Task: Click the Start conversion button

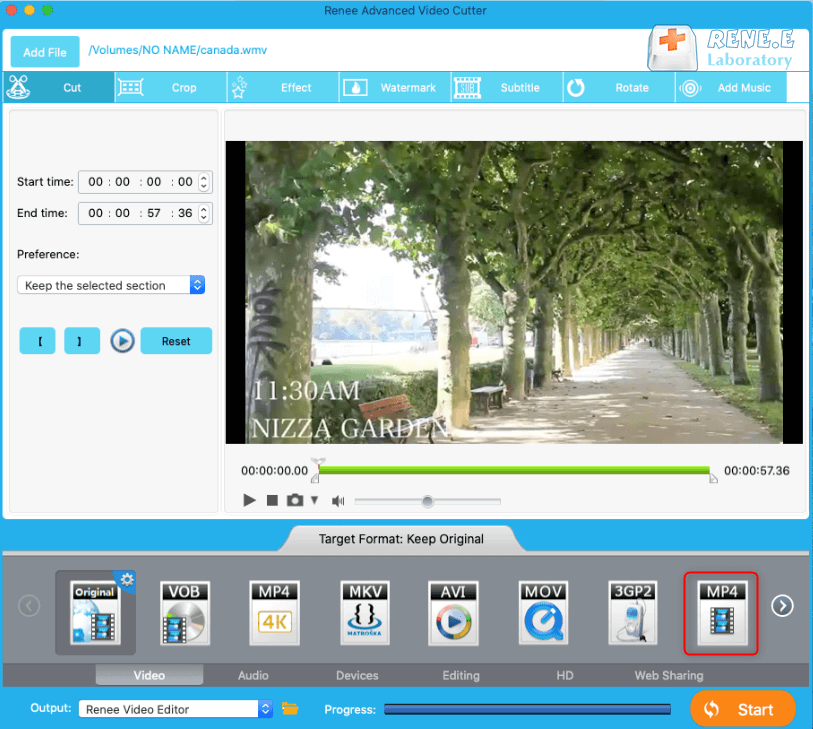Action: [x=742, y=709]
